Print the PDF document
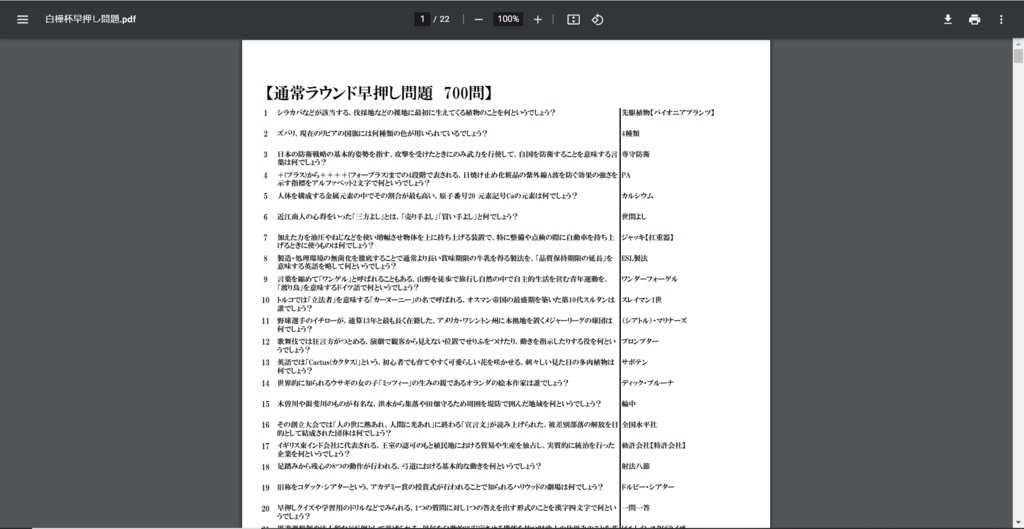 point(974,20)
